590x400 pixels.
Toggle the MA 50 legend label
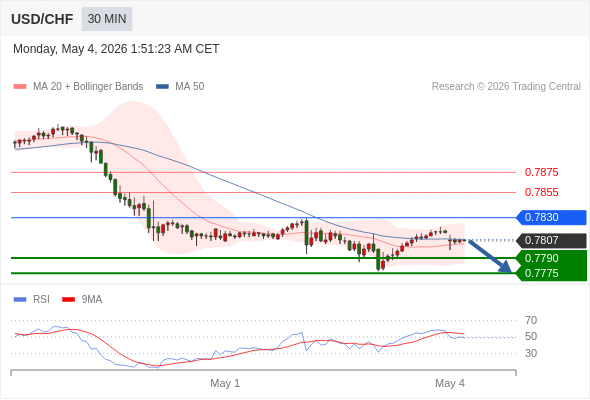click(x=190, y=87)
